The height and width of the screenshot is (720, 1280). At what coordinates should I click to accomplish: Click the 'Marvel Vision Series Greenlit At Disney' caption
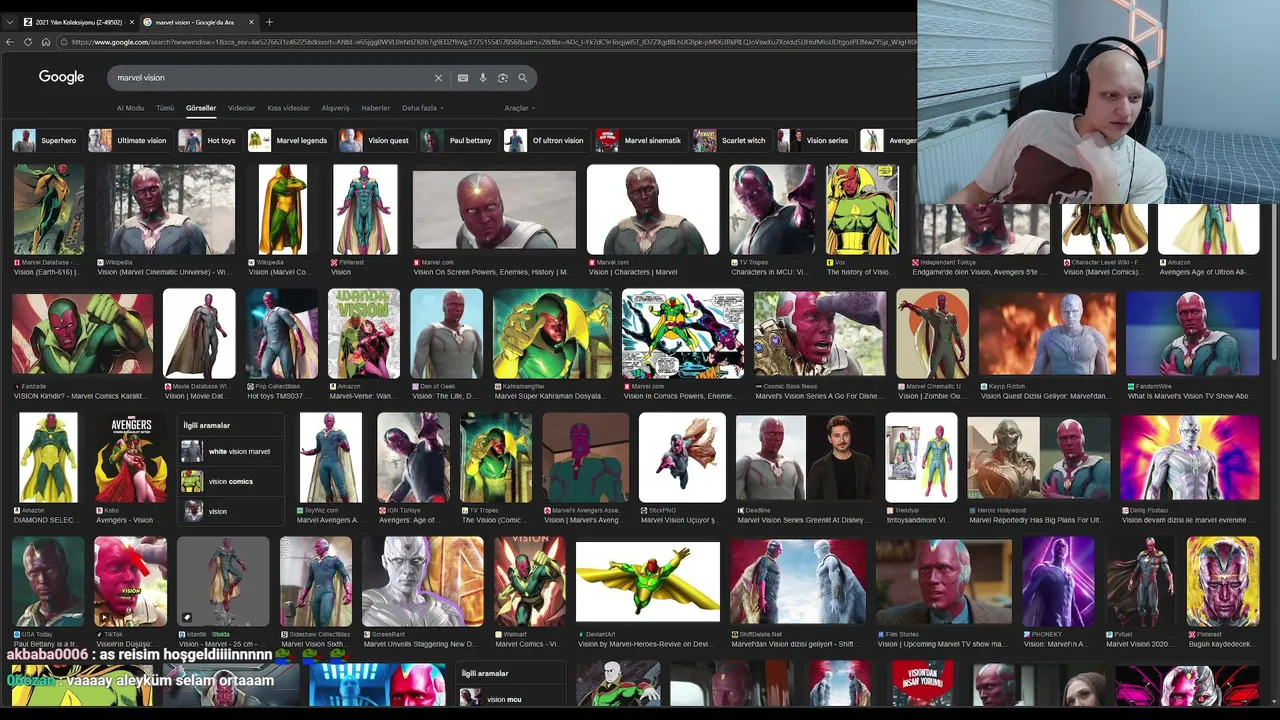coord(803,520)
